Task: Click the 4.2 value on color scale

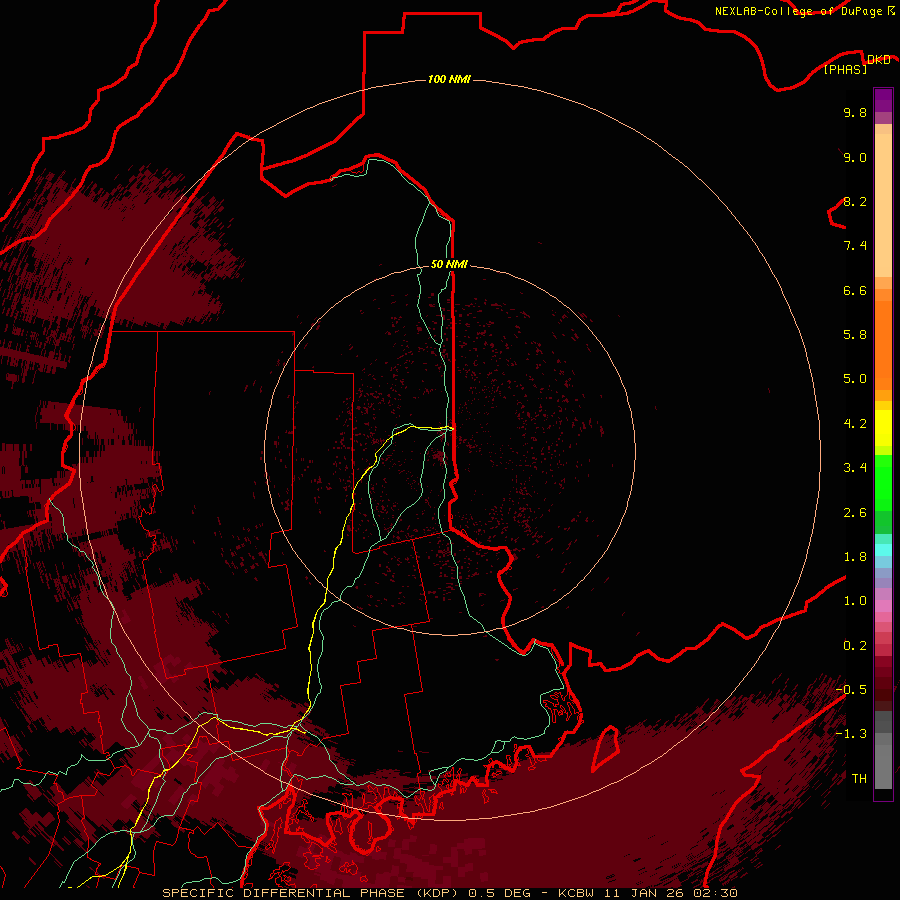Action: [x=855, y=424]
